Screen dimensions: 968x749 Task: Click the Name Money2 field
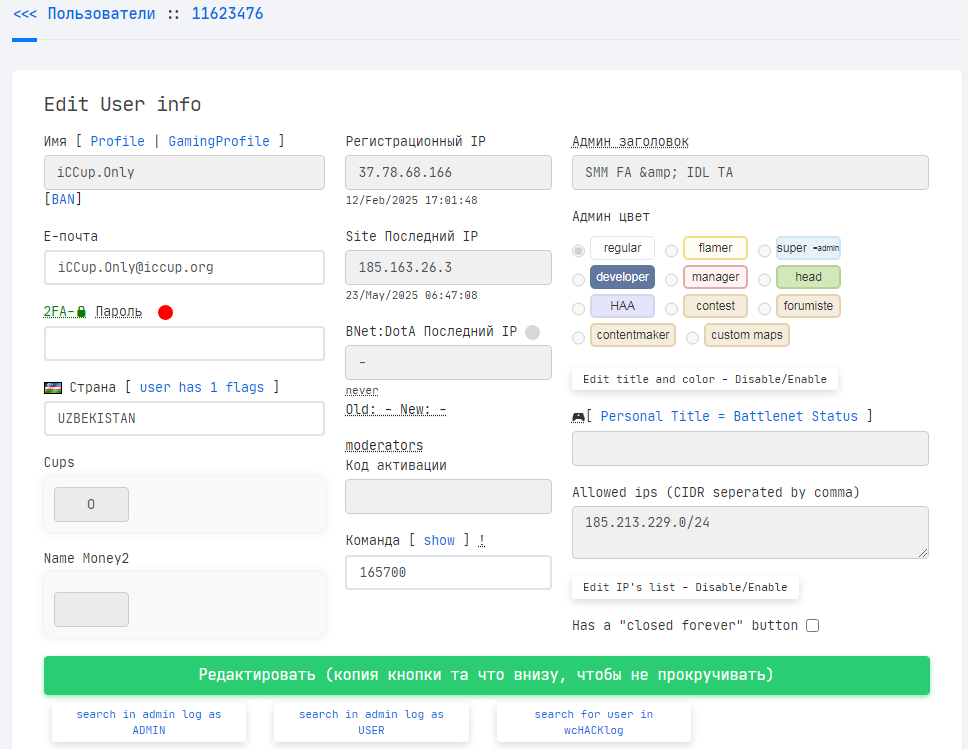pyautogui.click(x=91, y=609)
